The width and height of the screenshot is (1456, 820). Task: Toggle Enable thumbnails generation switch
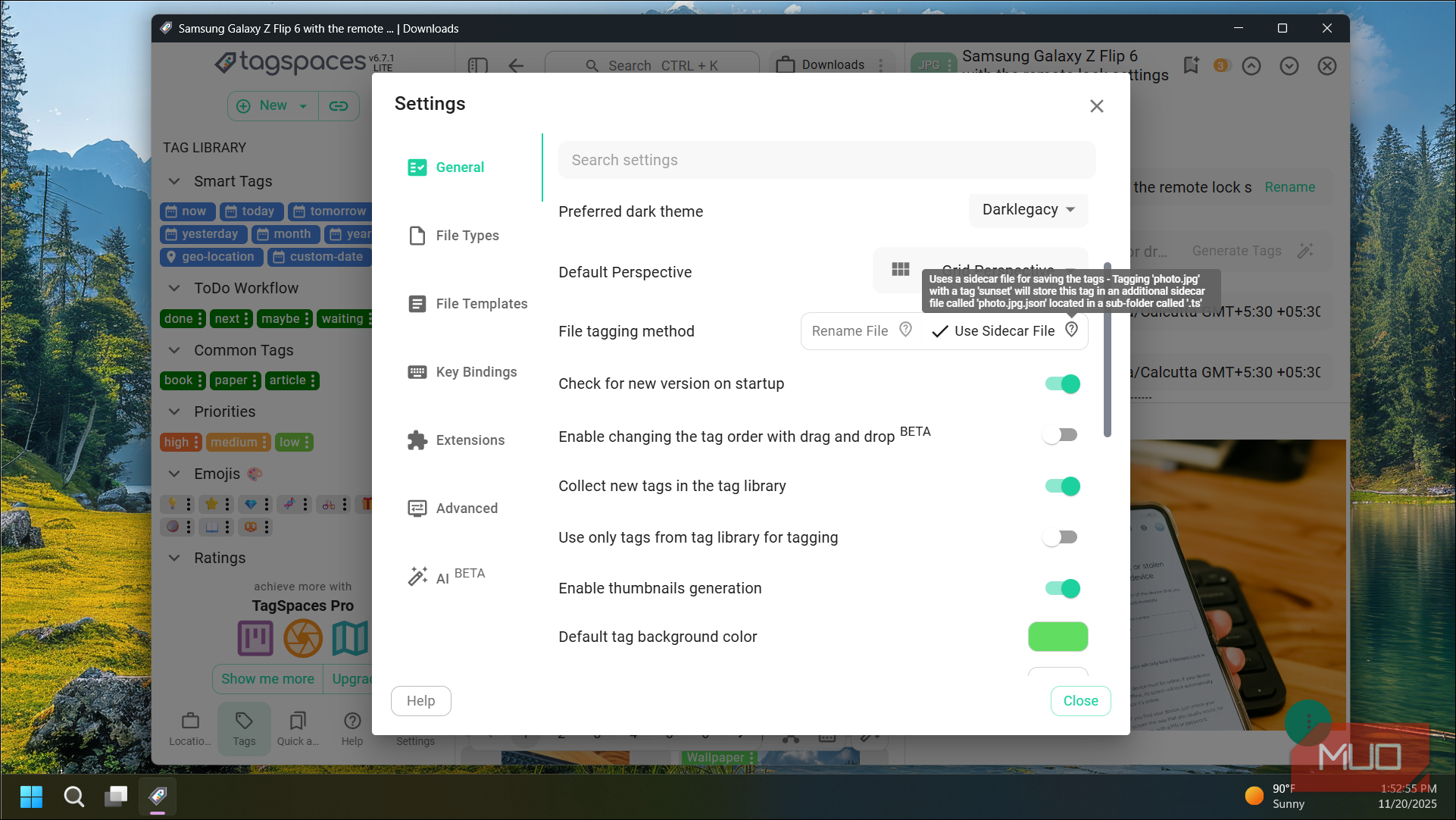tap(1062, 589)
